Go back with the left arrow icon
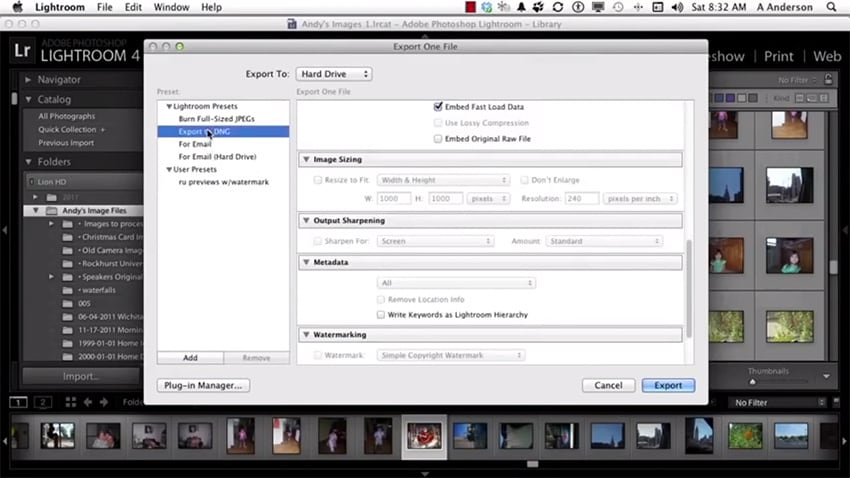The image size is (850, 478). pyautogui.click(x=88, y=402)
